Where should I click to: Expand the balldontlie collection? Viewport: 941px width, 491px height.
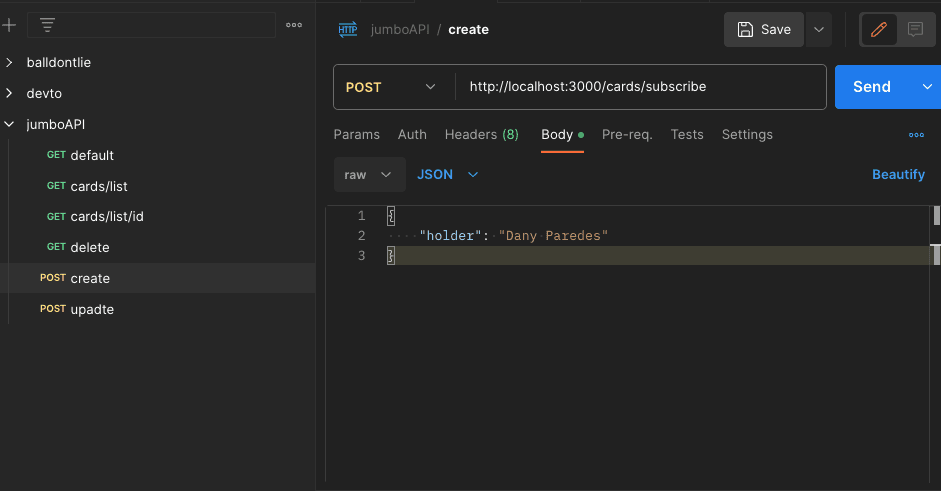click(10, 62)
